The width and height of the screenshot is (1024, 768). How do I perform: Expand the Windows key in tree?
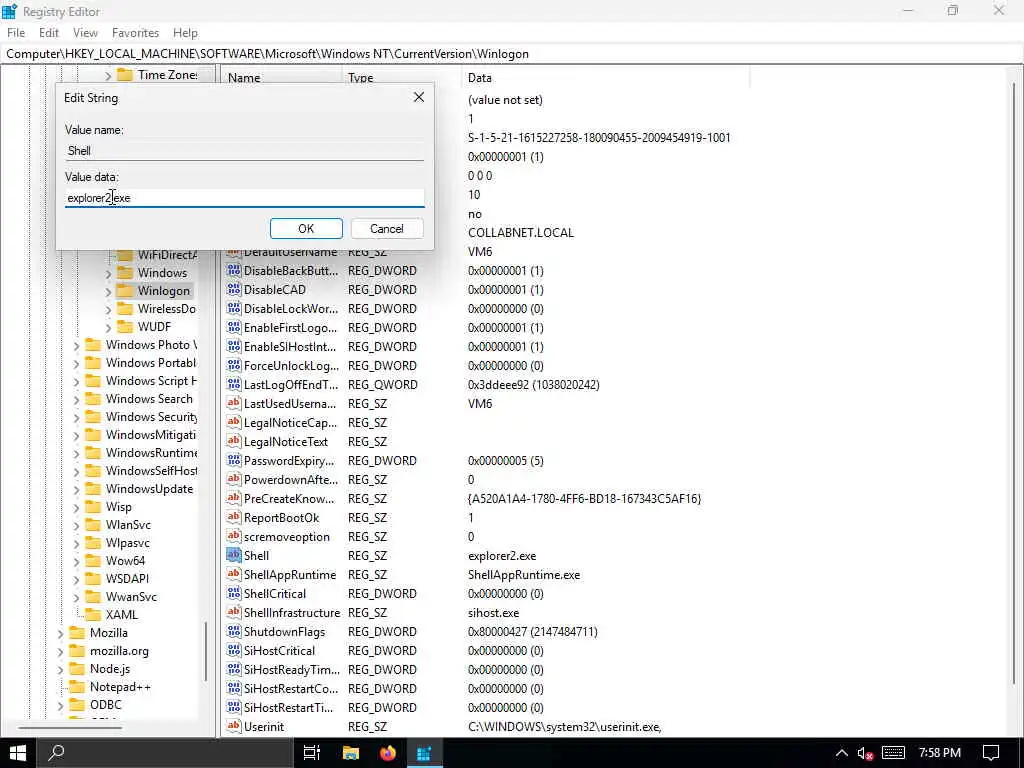[108, 273]
